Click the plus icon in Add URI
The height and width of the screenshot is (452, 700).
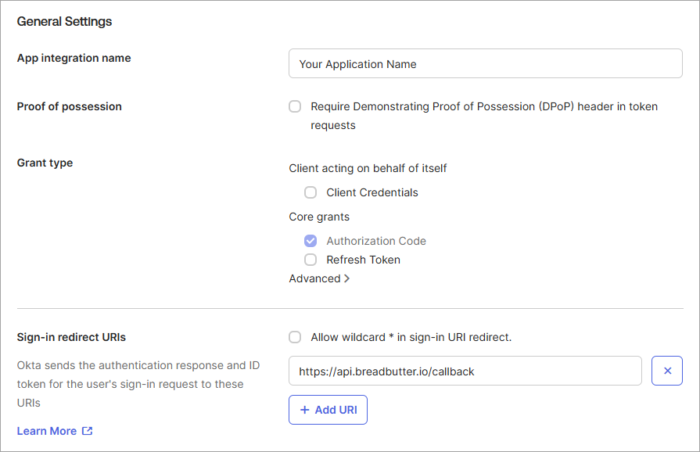pyautogui.click(x=305, y=410)
